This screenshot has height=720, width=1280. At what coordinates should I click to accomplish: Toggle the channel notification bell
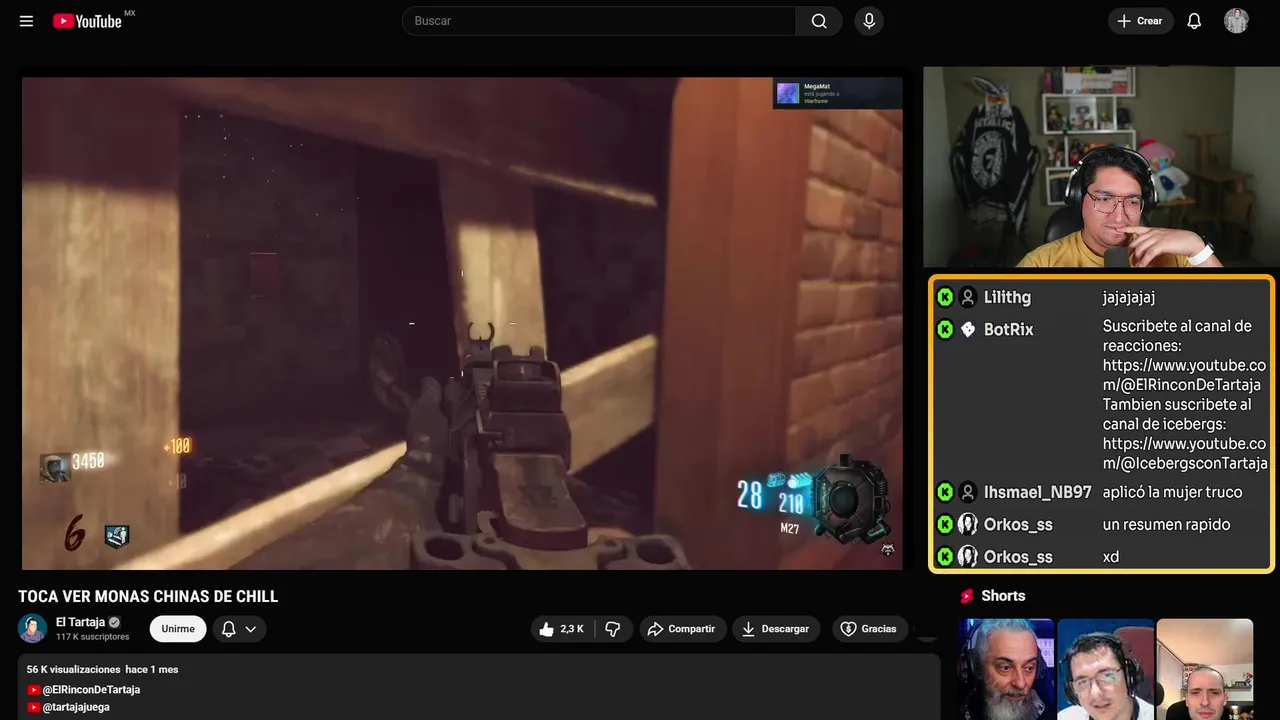point(228,629)
